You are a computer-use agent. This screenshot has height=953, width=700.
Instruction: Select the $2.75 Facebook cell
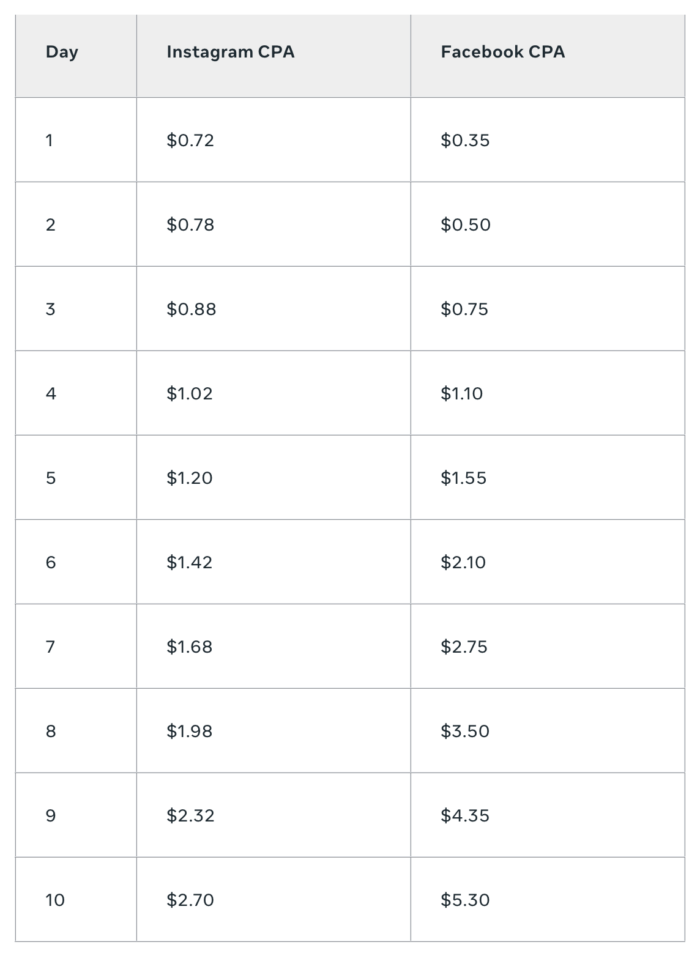pos(464,647)
